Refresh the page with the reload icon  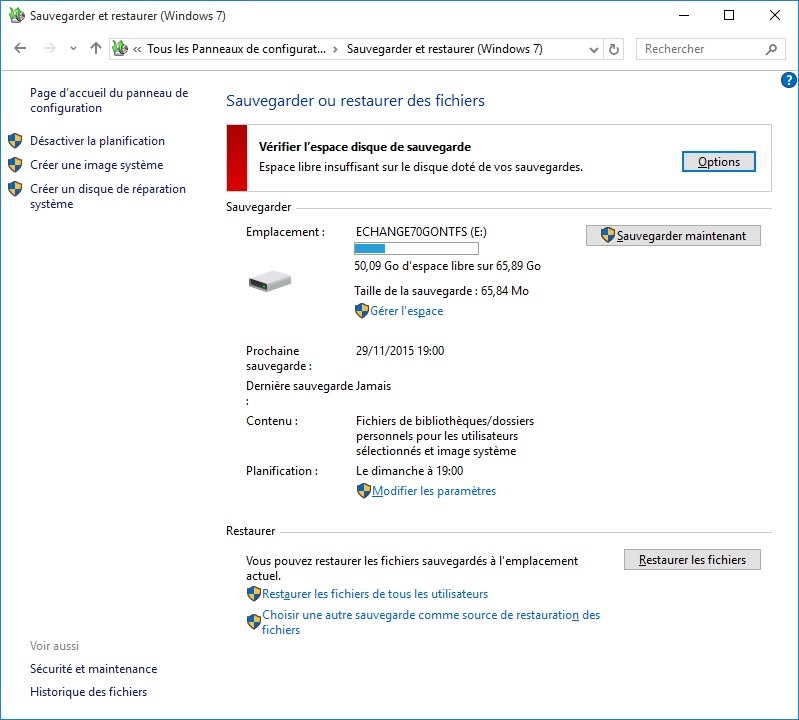614,49
